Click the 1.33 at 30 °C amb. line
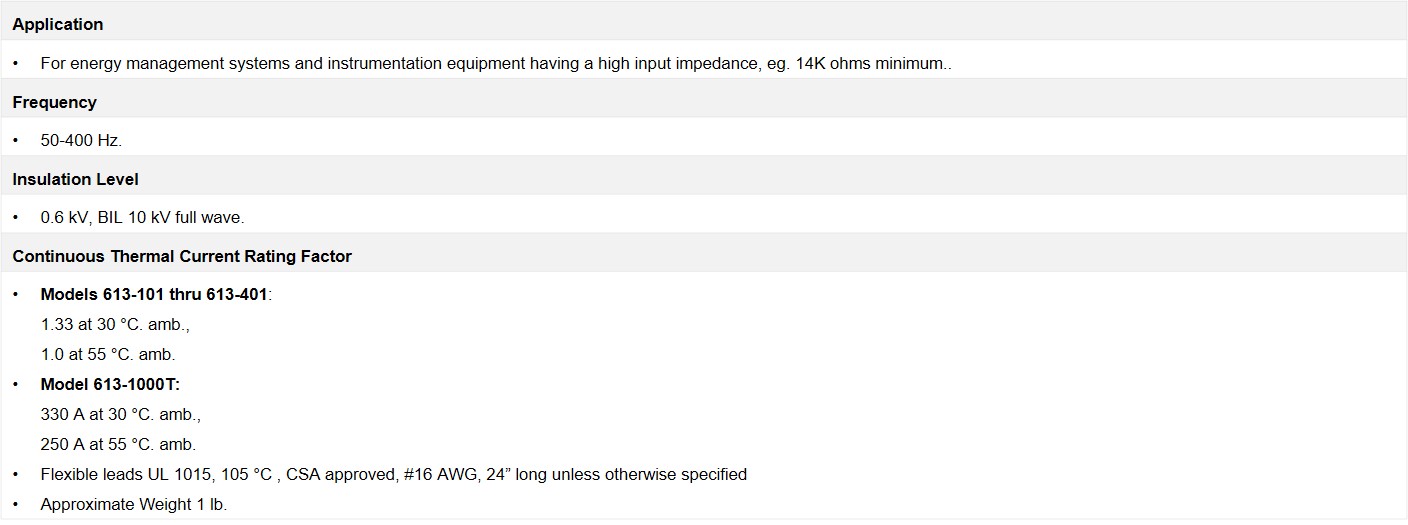Viewport: 1408px width, 525px height. 115,324
